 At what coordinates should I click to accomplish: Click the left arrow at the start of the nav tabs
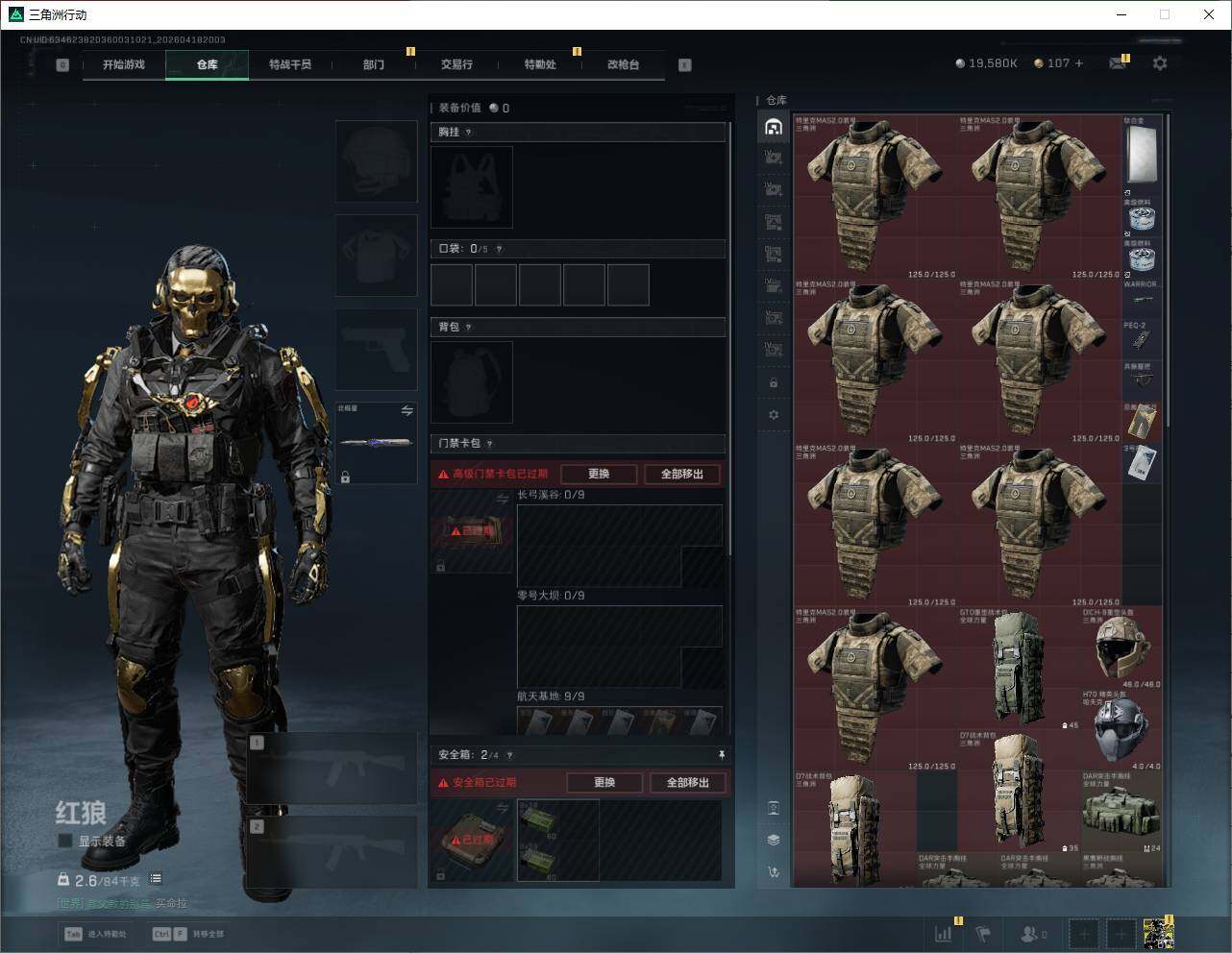62,65
